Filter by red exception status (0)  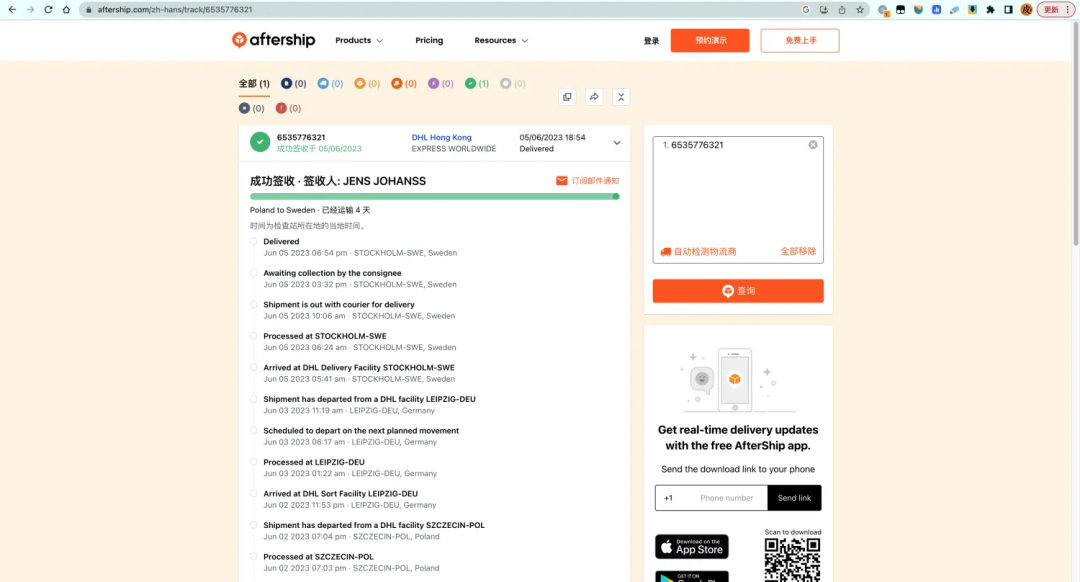288,108
